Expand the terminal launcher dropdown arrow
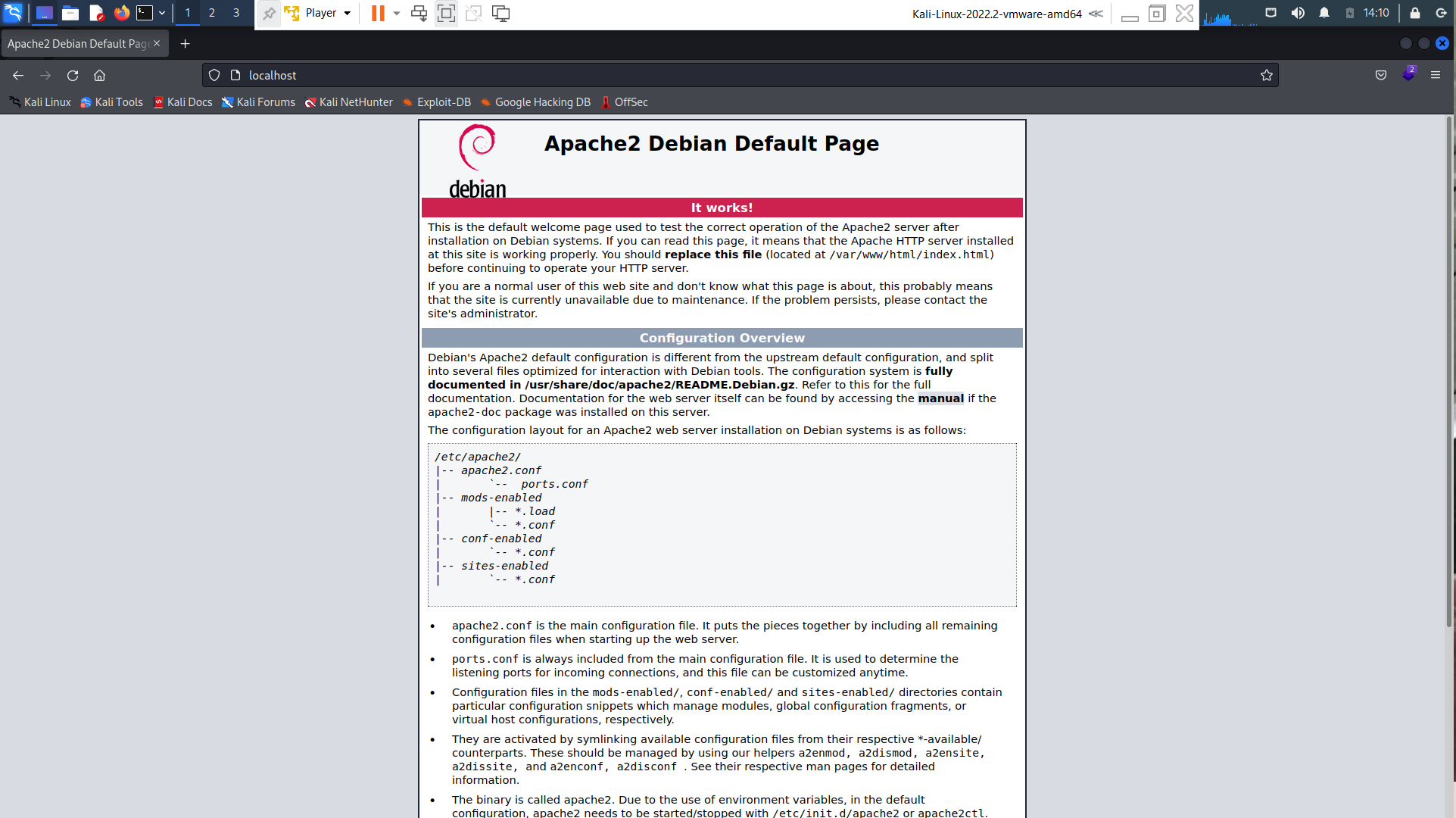The image size is (1456, 818). [162, 13]
